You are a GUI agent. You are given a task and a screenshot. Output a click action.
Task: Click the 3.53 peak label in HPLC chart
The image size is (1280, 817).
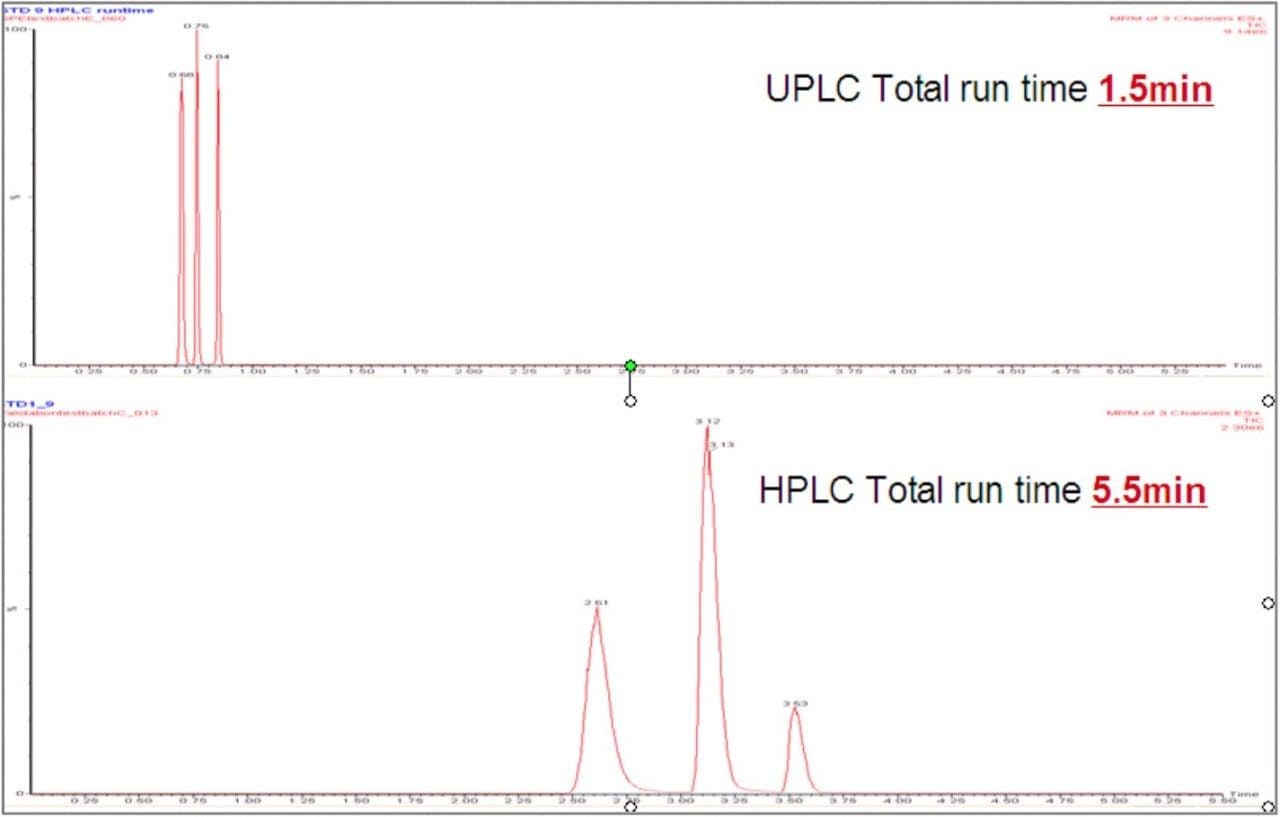(x=795, y=704)
